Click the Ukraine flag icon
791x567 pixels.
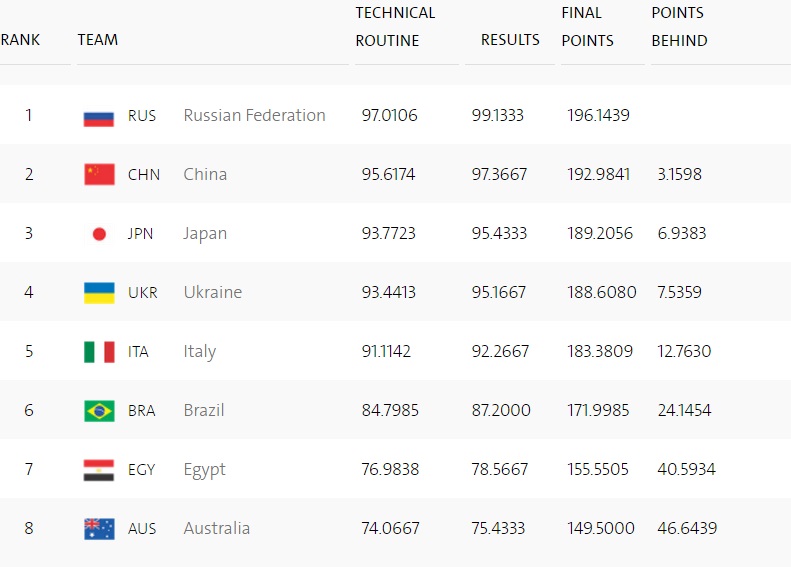[x=99, y=293]
